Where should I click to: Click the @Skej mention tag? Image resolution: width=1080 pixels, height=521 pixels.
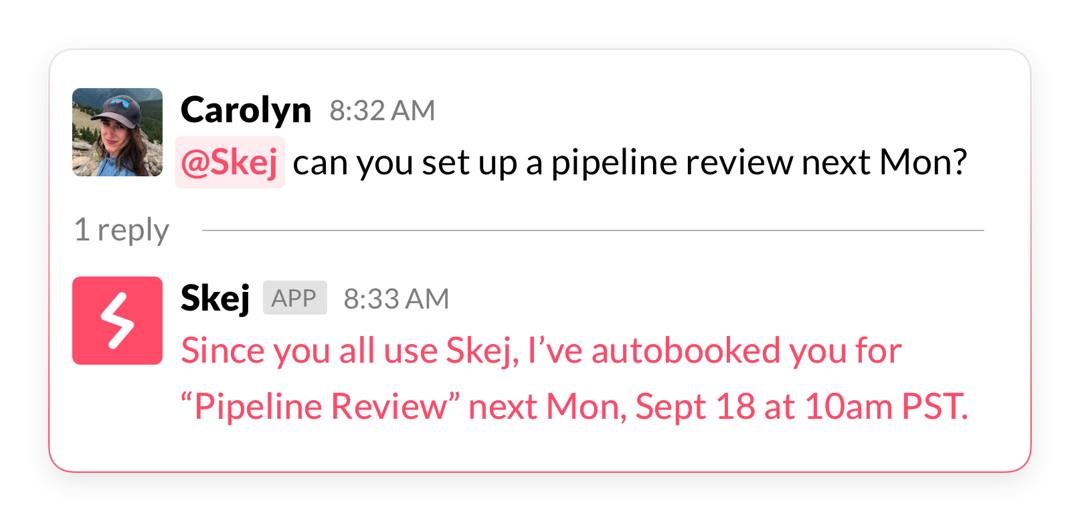[x=230, y=164]
